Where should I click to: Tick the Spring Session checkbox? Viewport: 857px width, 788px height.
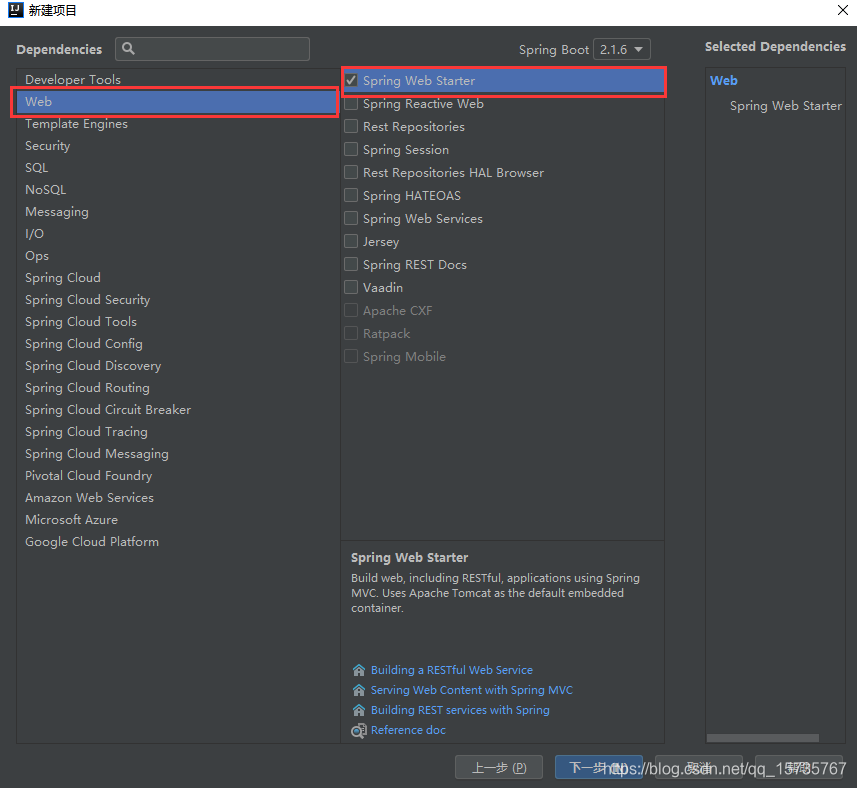pos(351,149)
